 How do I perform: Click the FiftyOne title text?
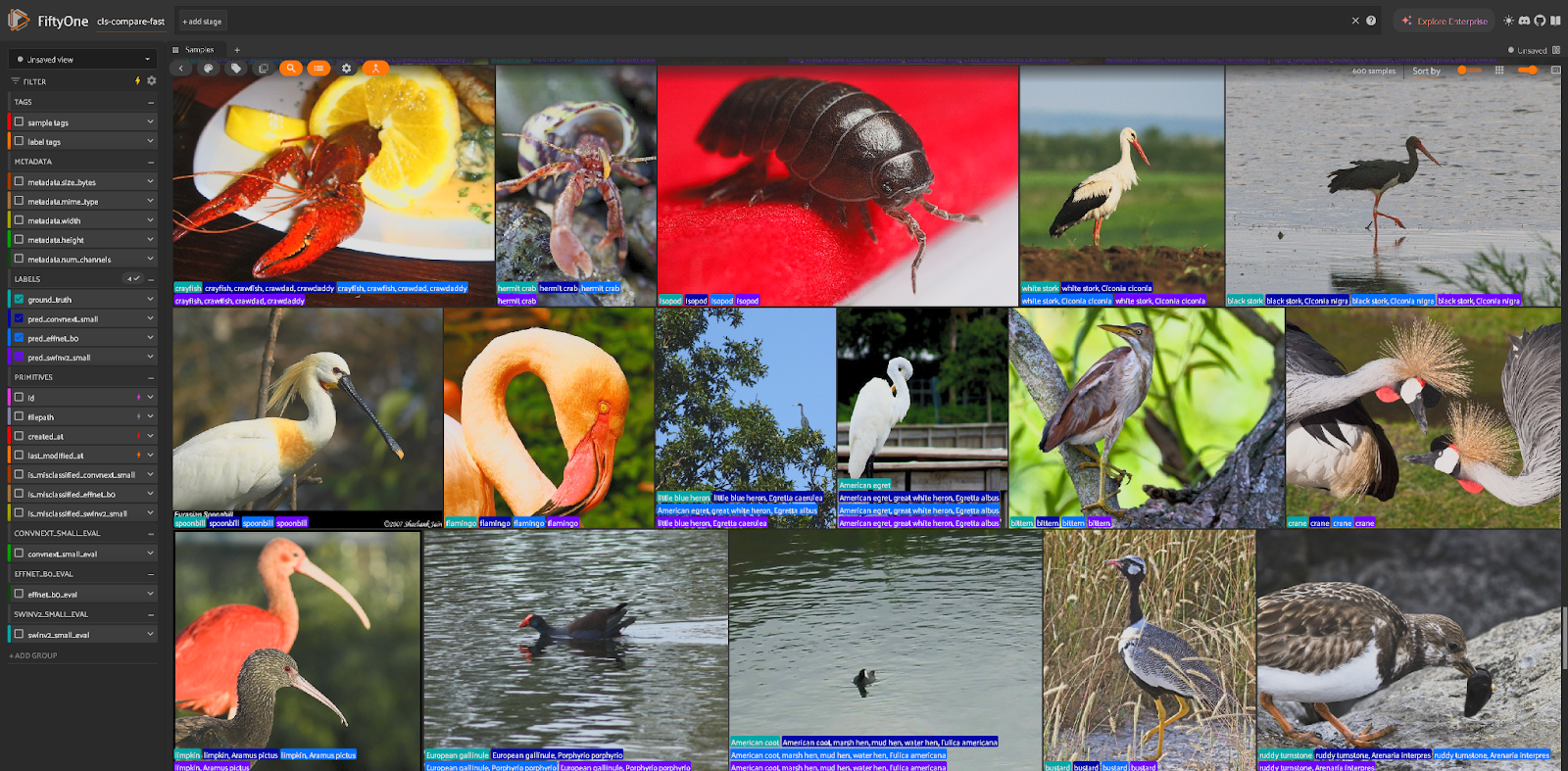[63, 21]
